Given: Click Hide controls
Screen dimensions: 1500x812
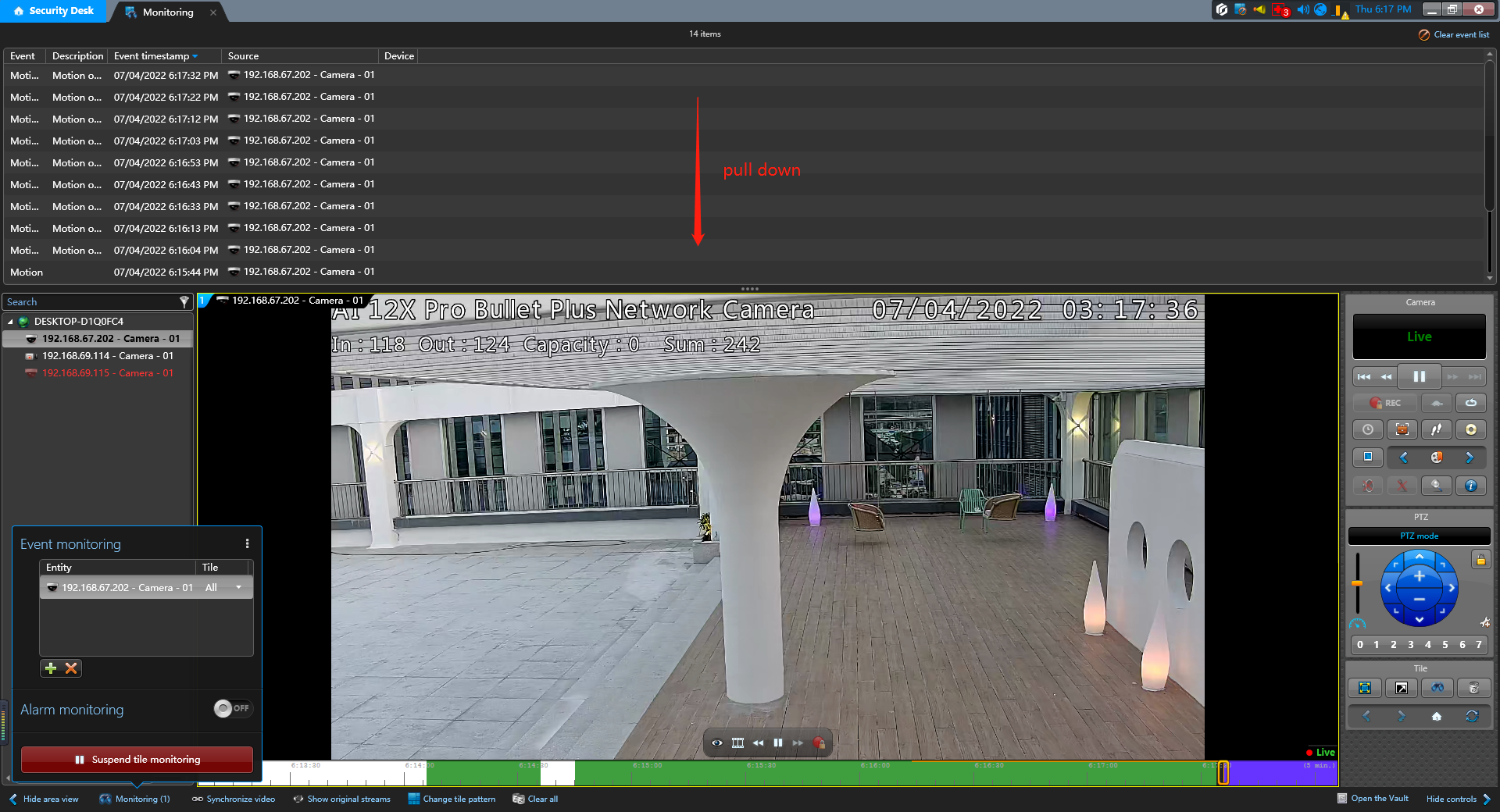Looking at the screenshot, I should (x=1459, y=799).
